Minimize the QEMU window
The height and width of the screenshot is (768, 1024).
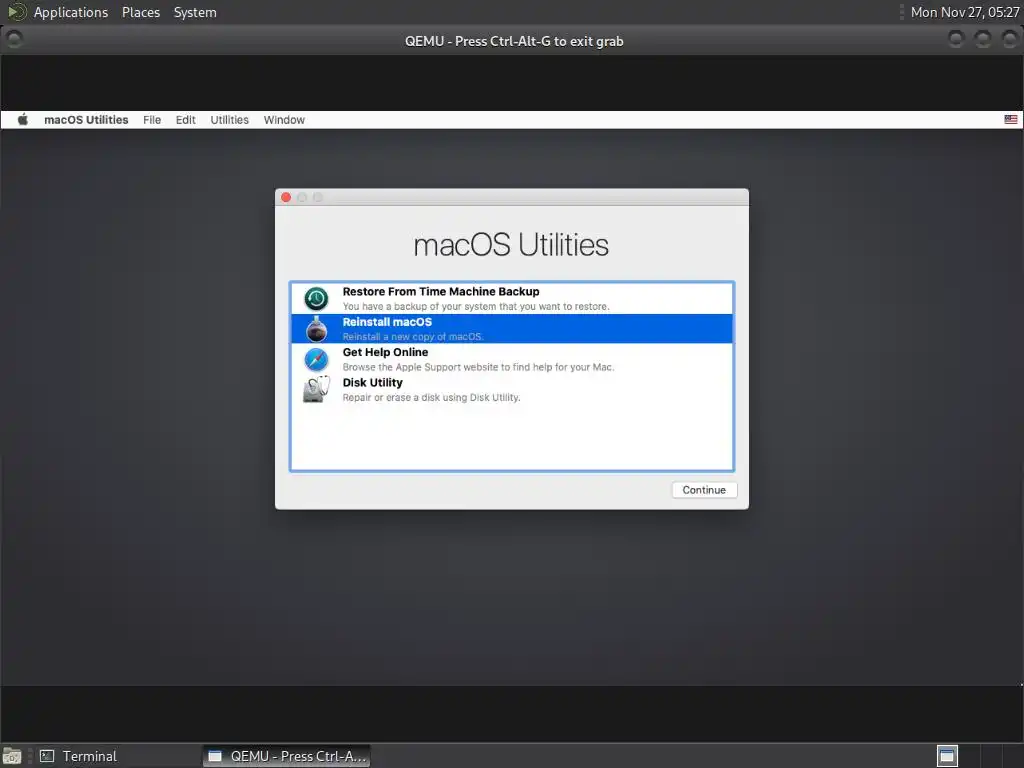[956, 39]
